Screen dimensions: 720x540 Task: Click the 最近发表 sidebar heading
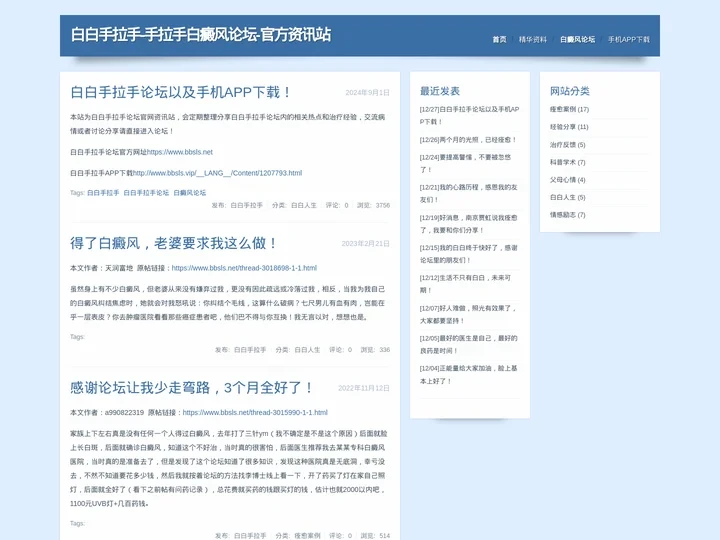pyautogui.click(x=440, y=91)
